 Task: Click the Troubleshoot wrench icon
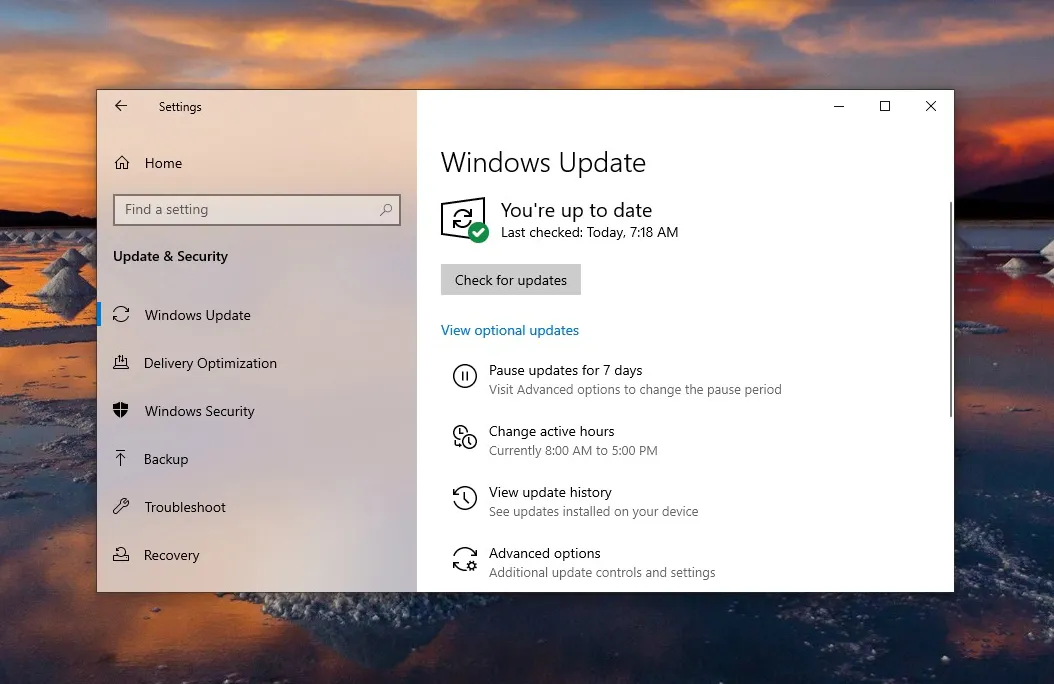pos(121,507)
